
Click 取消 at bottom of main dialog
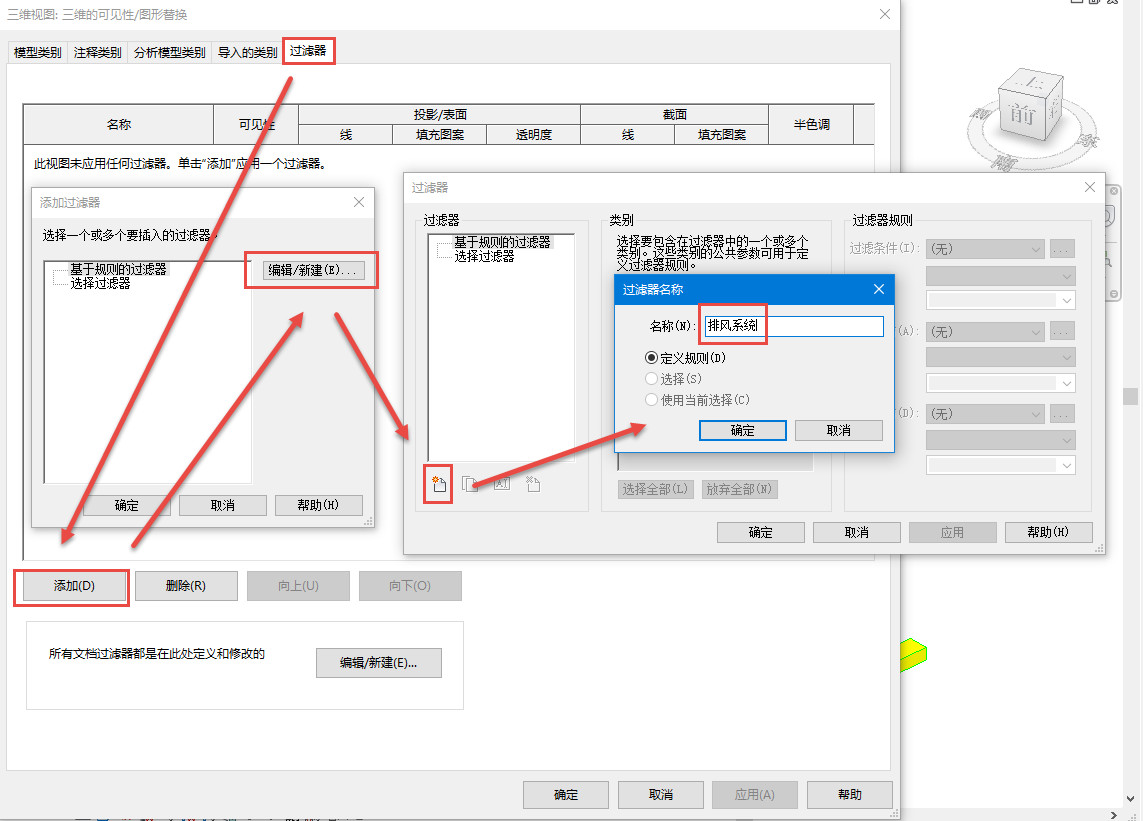[660, 795]
